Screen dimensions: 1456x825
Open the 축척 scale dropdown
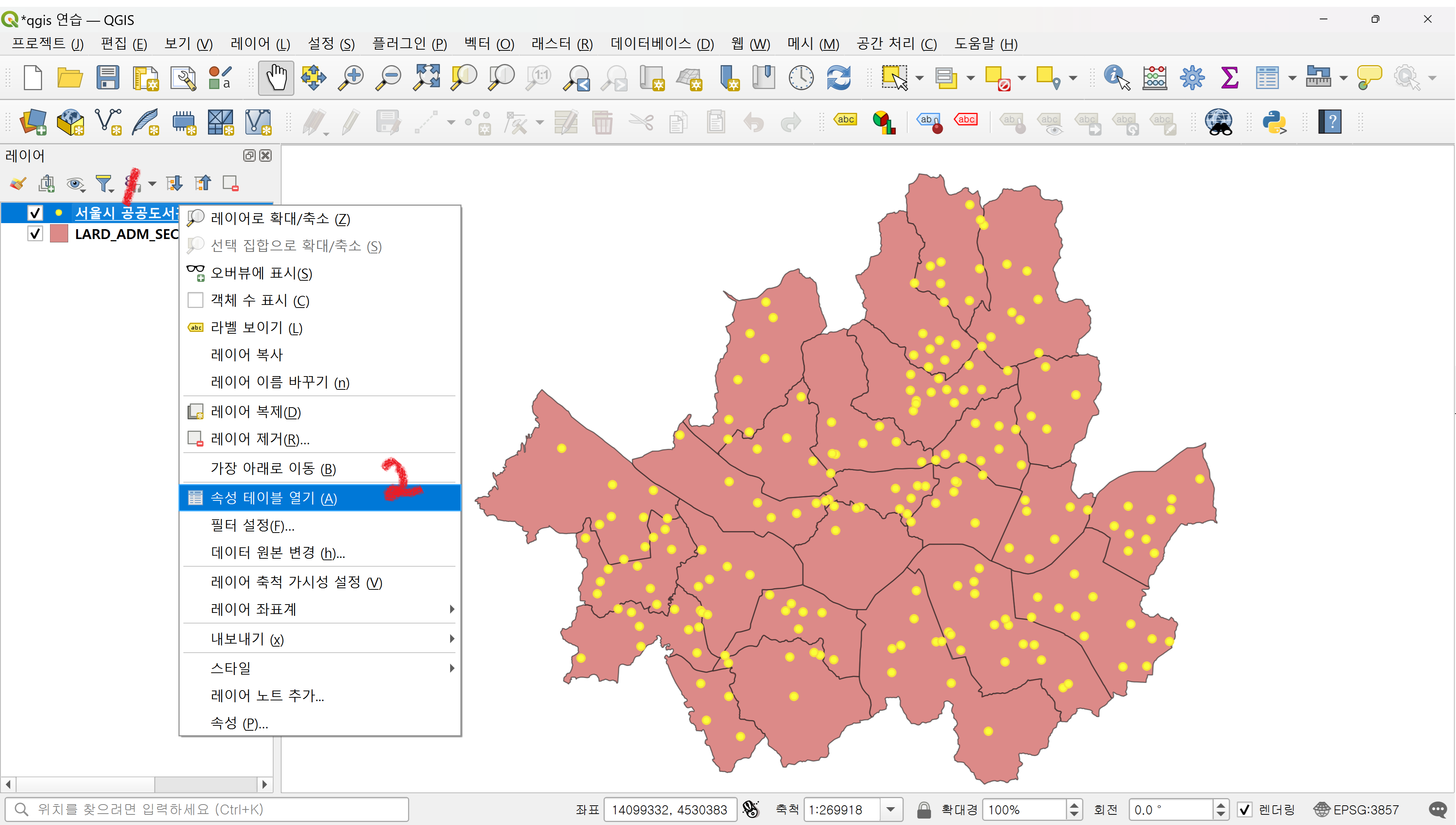coord(890,810)
